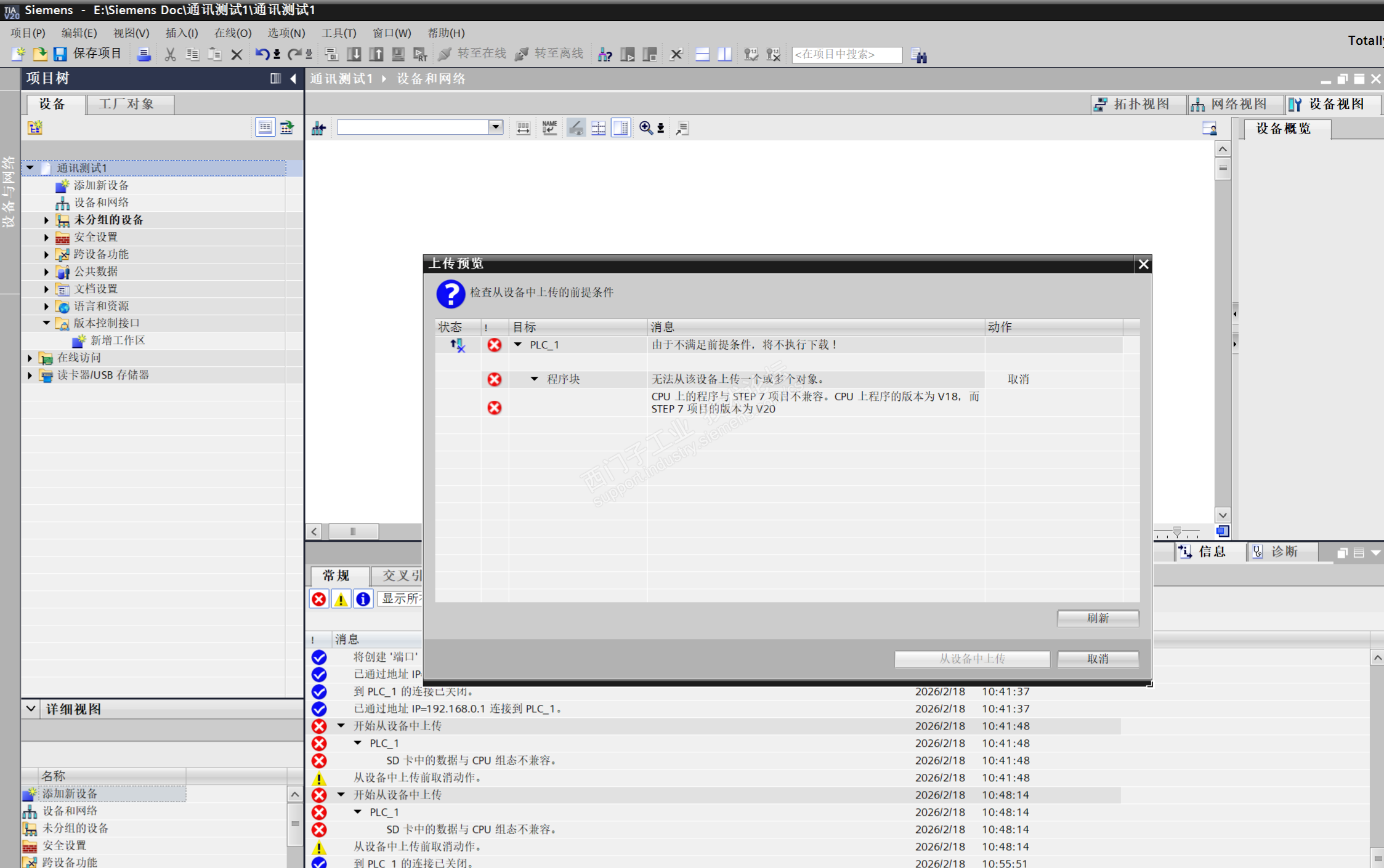Toggle the error message filter in info panel

click(319, 598)
